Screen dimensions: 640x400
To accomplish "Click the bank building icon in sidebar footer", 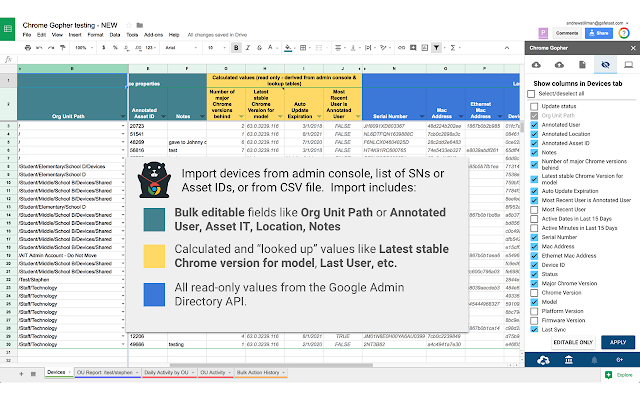I will (569, 360).
